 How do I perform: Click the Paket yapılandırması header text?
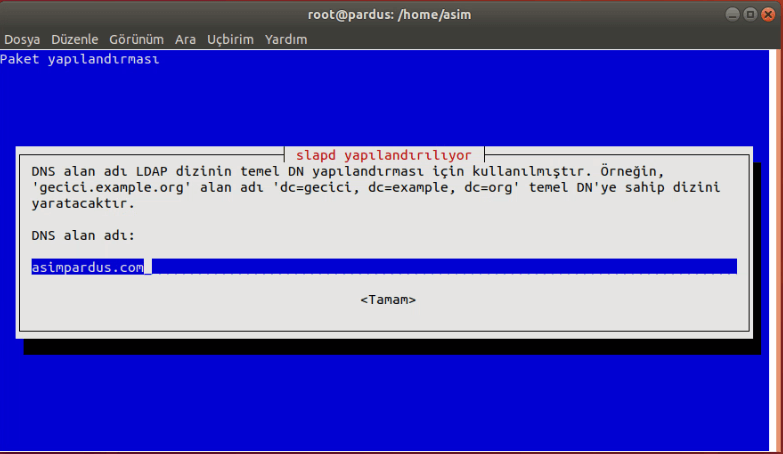[x=80, y=59]
